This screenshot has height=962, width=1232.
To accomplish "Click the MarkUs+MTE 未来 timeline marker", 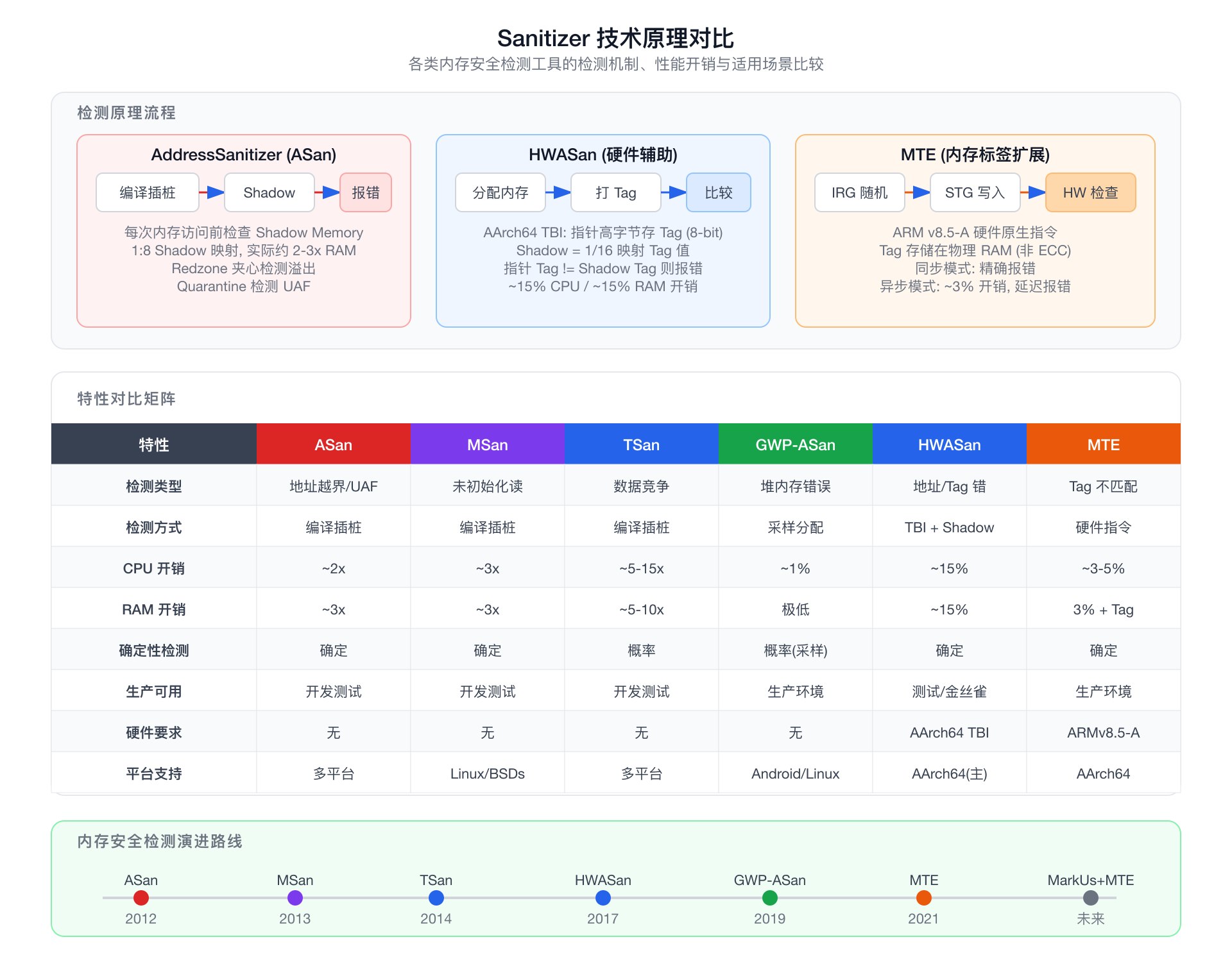I will [x=1091, y=899].
